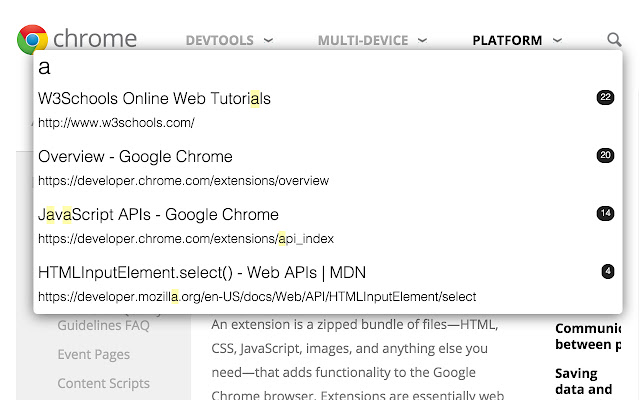Select HTMLInputElement.select() - Web APIs result
This screenshot has height=400, width=640.
(x=202, y=273)
